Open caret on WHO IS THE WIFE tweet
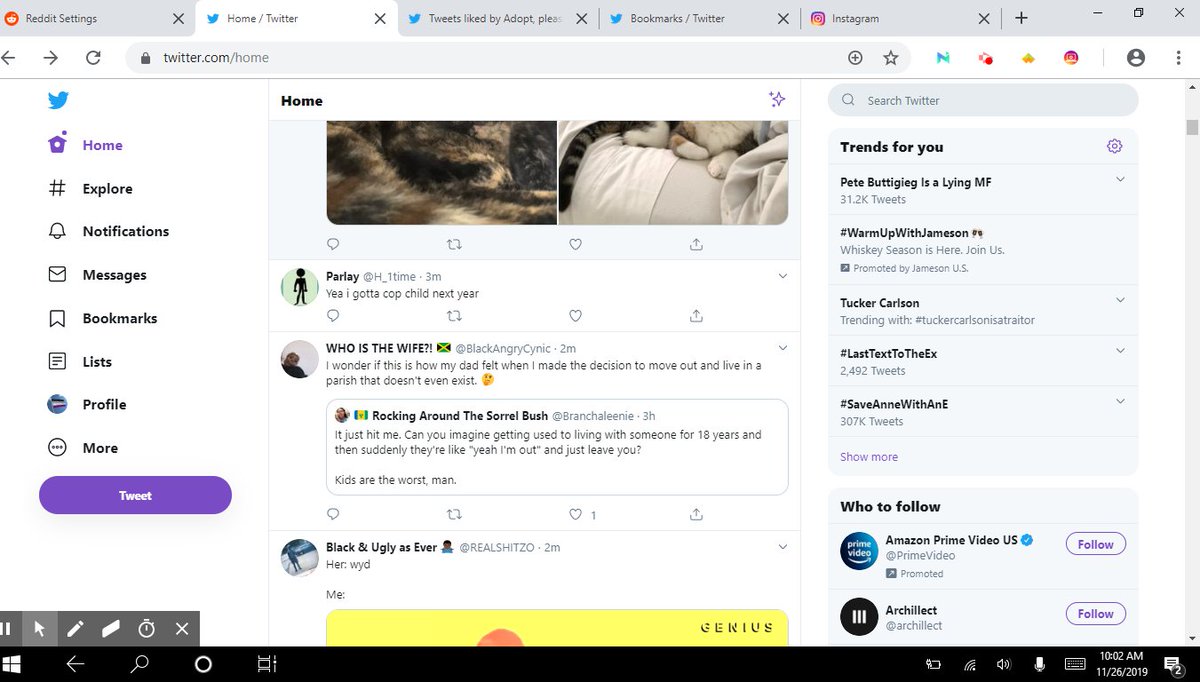This screenshot has width=1200, height=682. (x=783, y=347)
